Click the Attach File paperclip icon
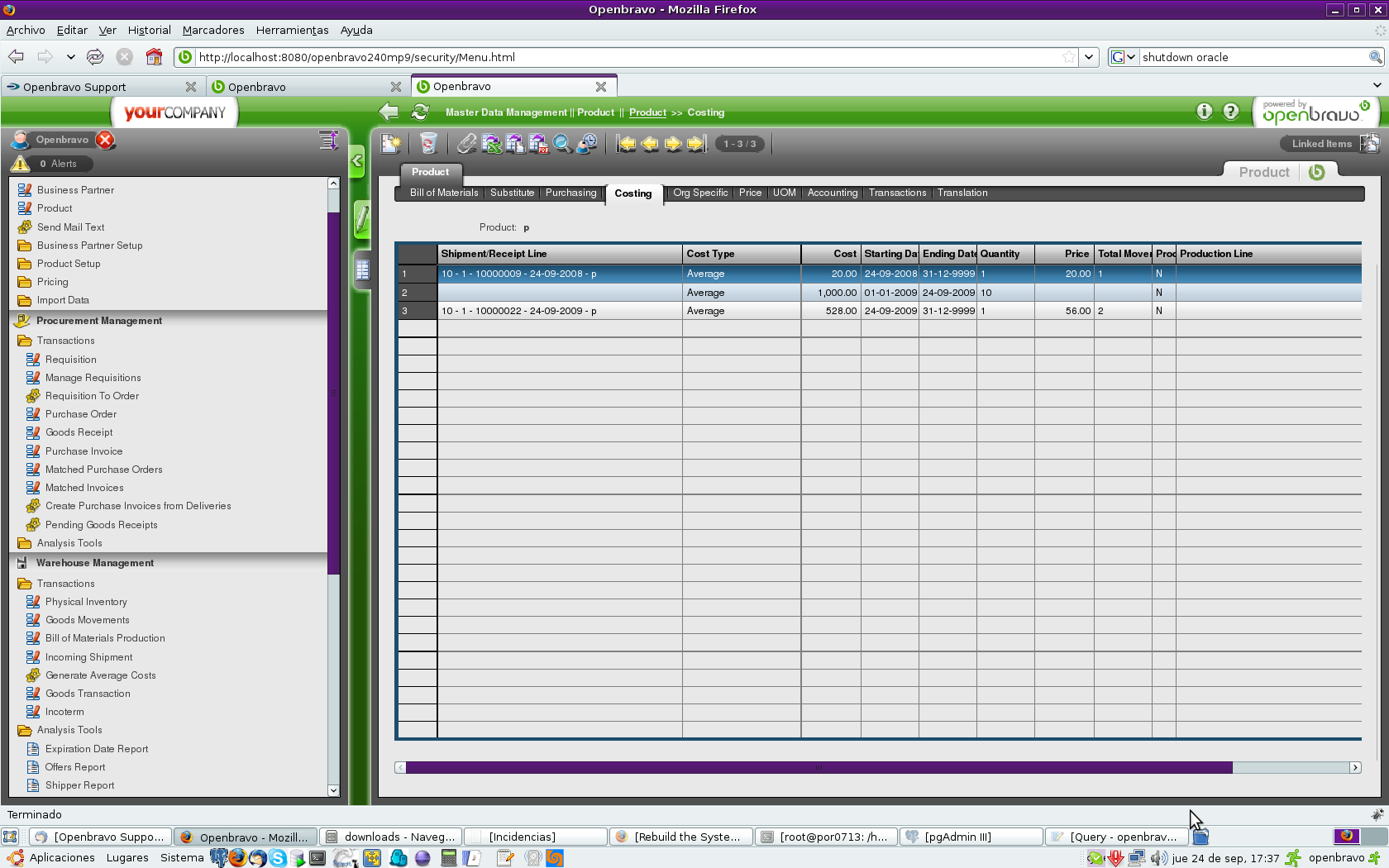 point(467,144)
